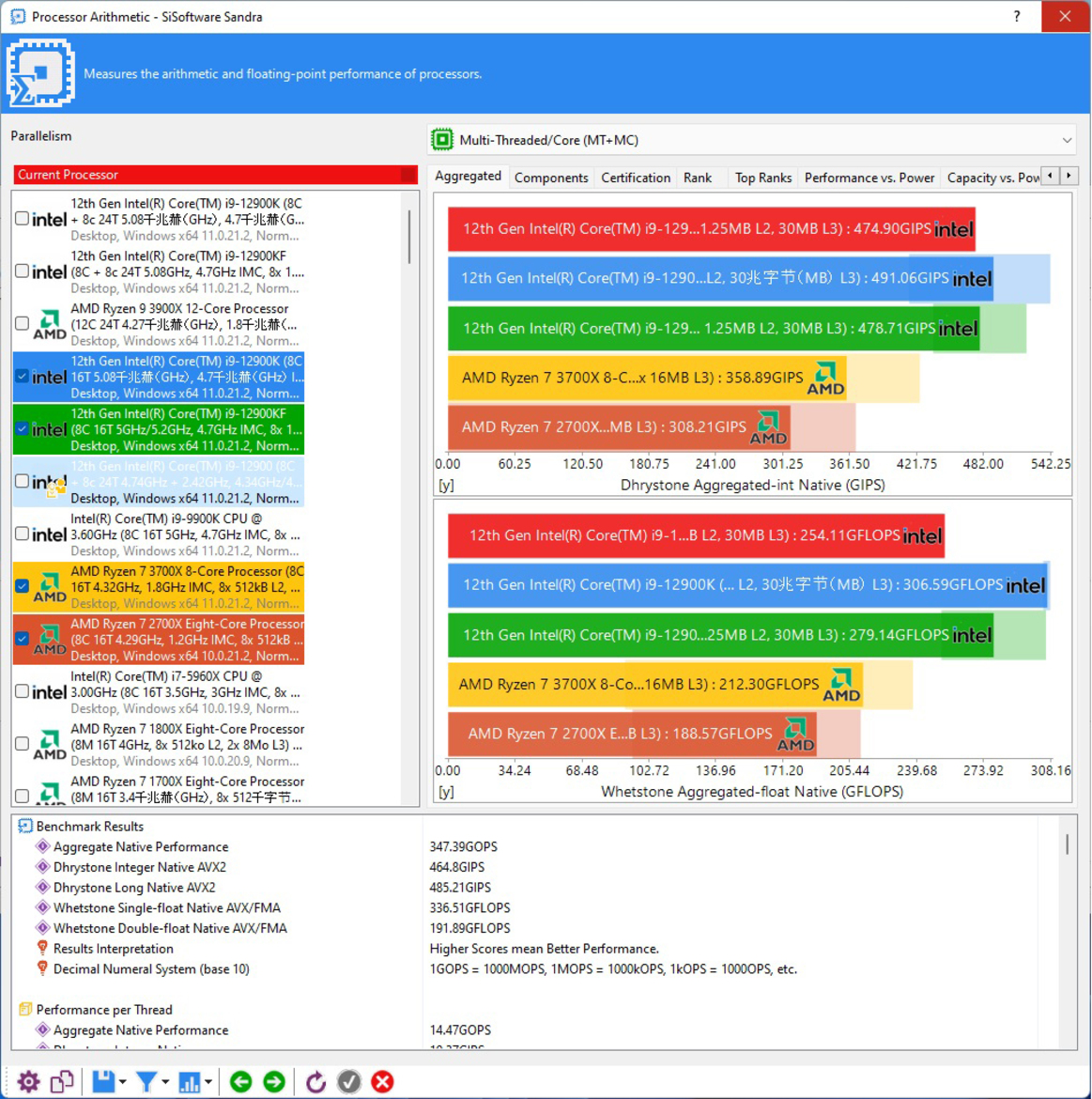Click the processor list scrollbar thumb
This screenshot has height=1099, width=1092.
tap(409, 237)
